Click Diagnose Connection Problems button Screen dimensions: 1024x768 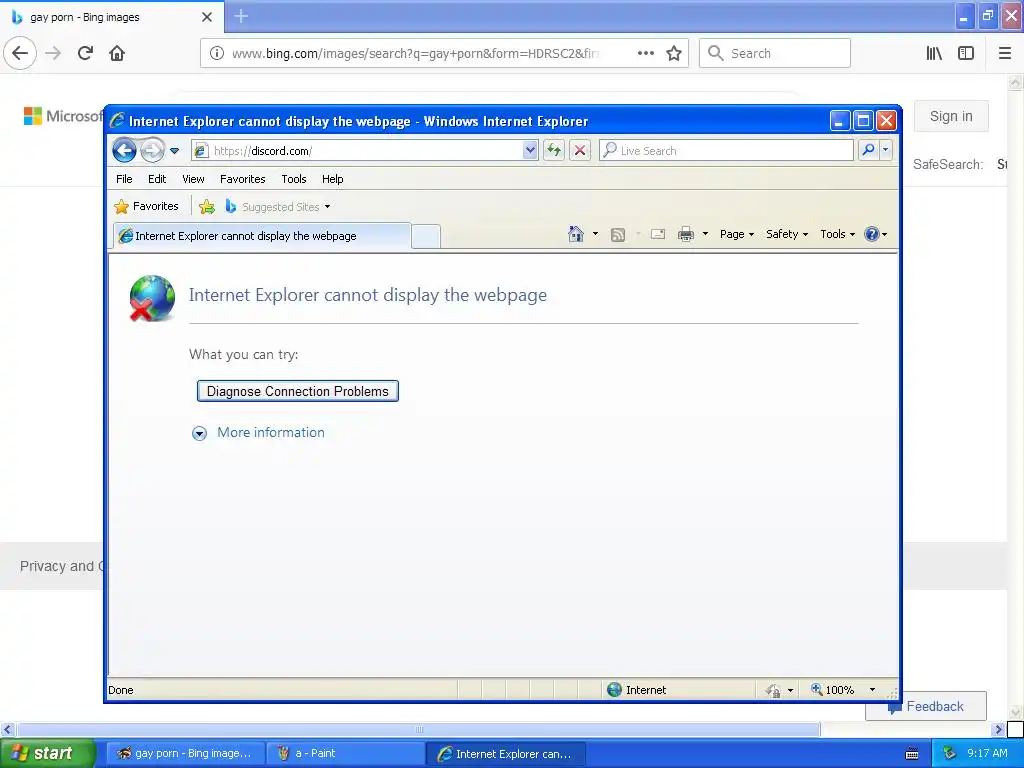298,391
